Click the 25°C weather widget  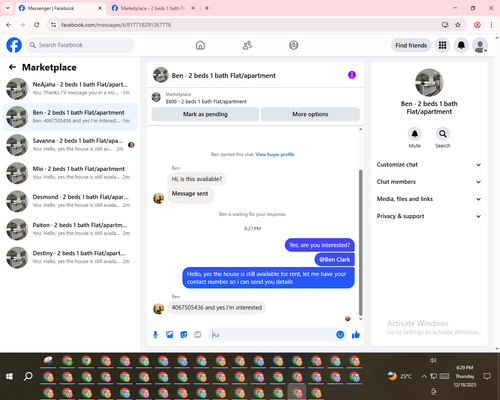point(400,376)
